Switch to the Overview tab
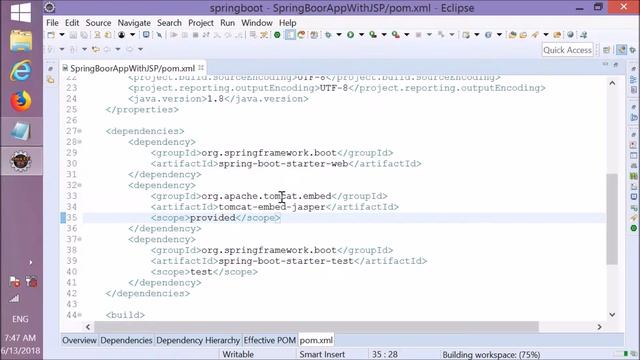The width and height of the screenshot is (640, 360). click(79, 340)
